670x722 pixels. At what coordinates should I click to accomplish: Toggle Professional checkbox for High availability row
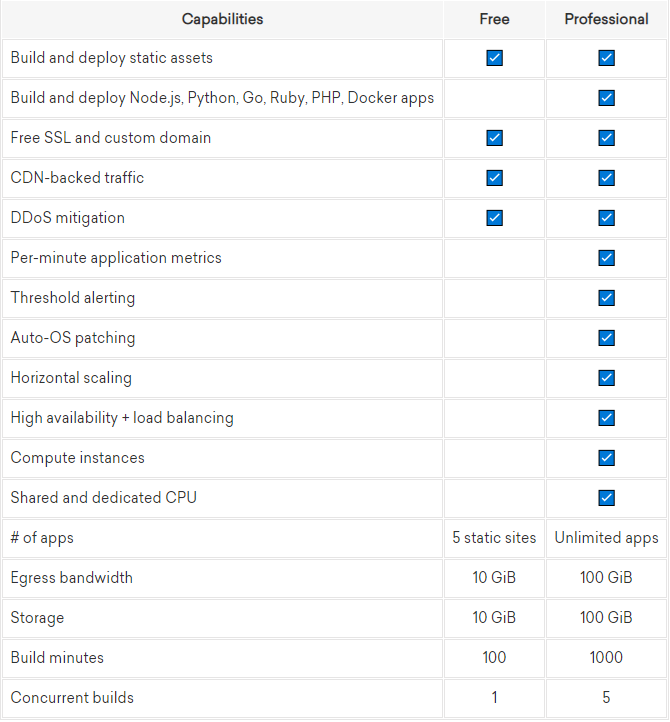606,418
